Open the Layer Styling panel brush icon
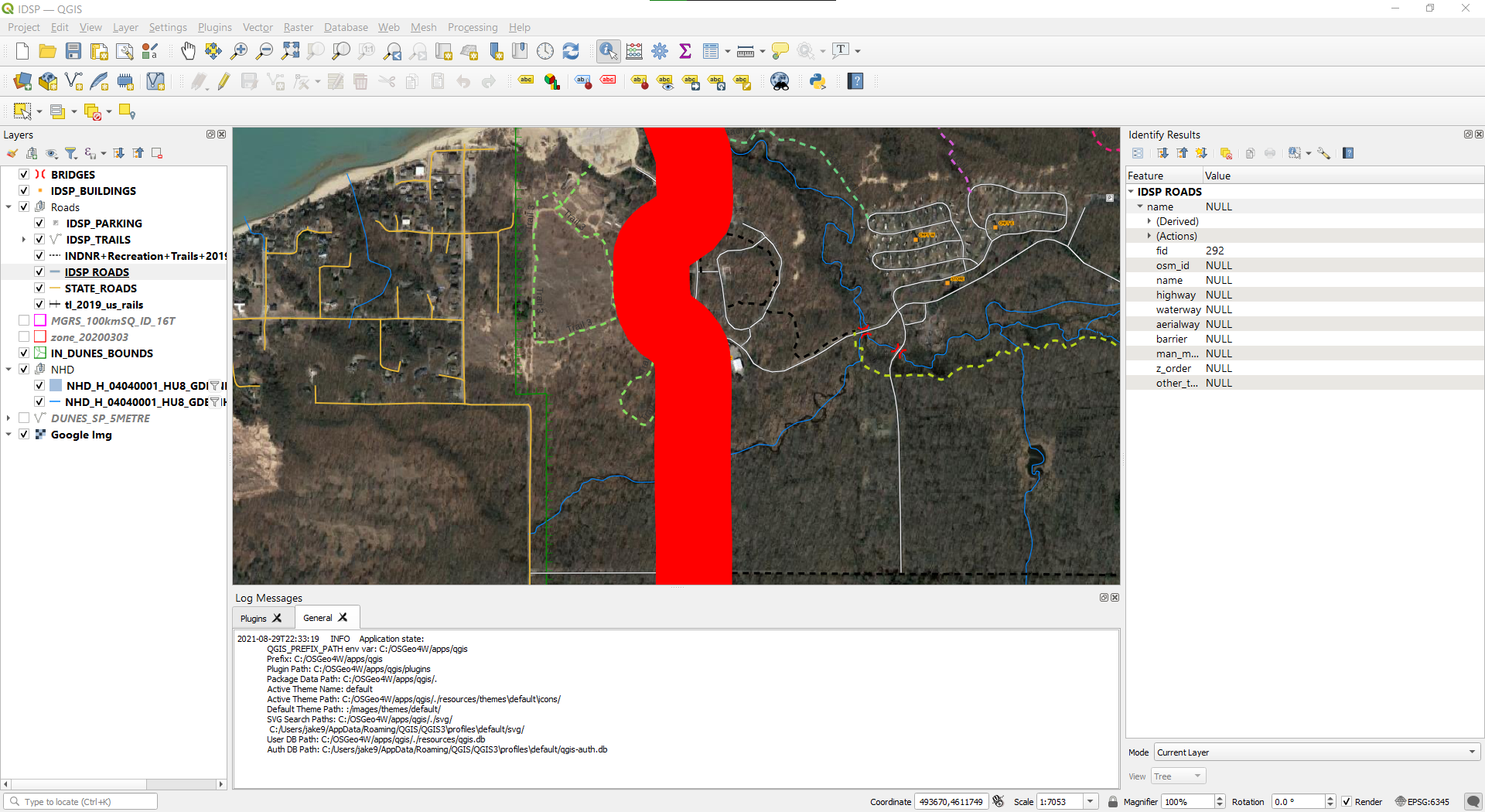This screenshot has height=812, width=1485. [12, 153]
